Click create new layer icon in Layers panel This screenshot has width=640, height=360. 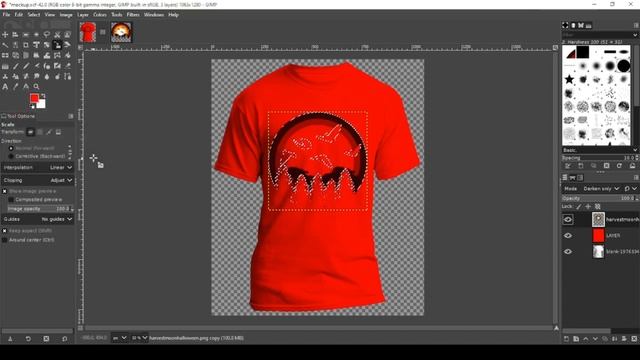(567, 339)
